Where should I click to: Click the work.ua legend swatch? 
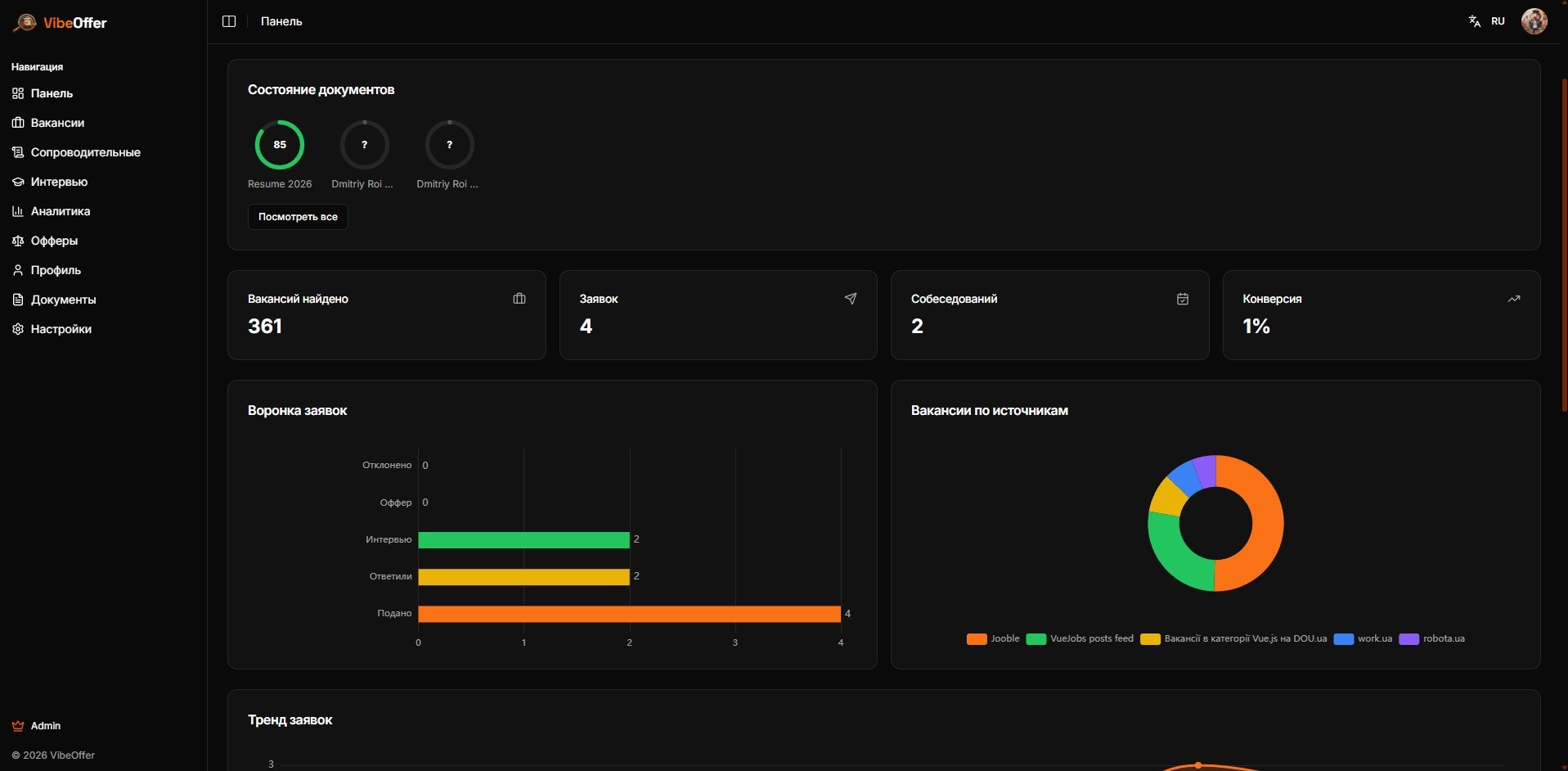coord(1344,639)
